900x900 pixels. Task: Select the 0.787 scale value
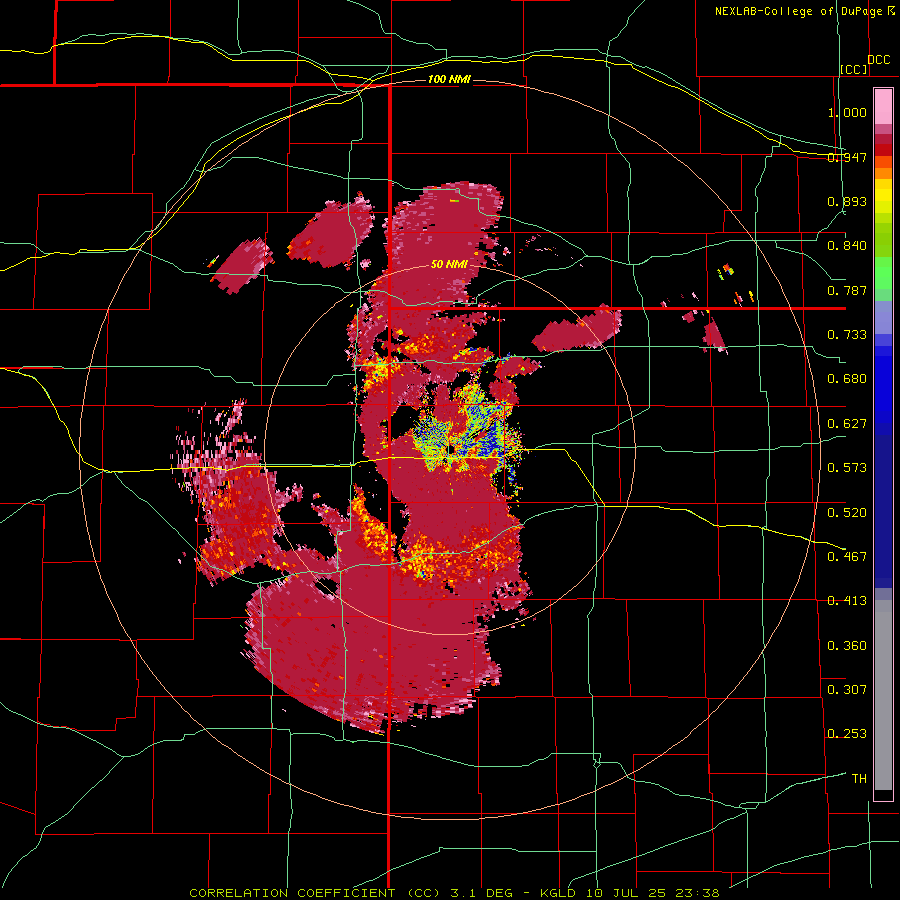(x=847, y=290)
